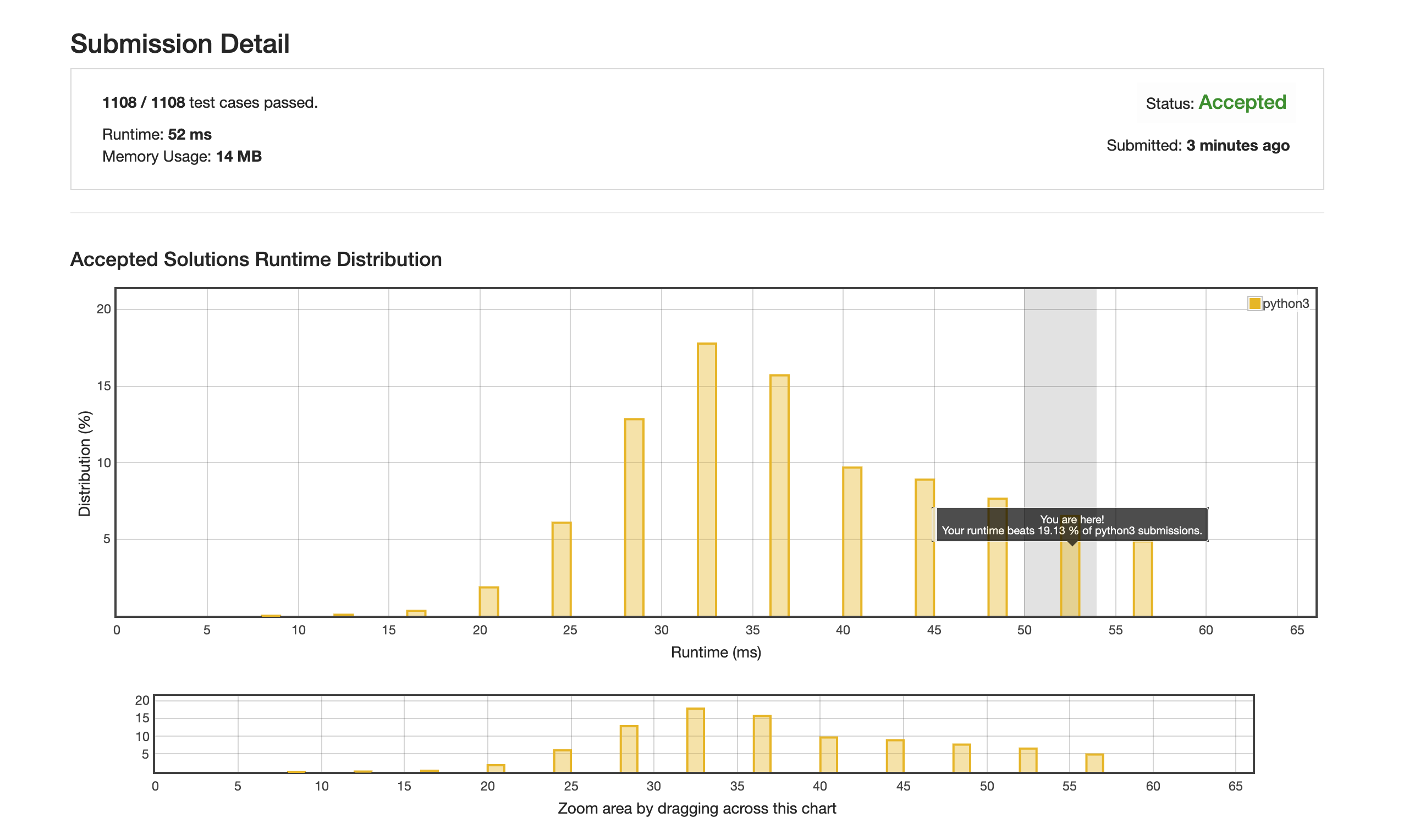Click the main chart bar near 24 ms
This screenshot has height=840, width=1409.
pyautogui.click(x=562, y=569)
